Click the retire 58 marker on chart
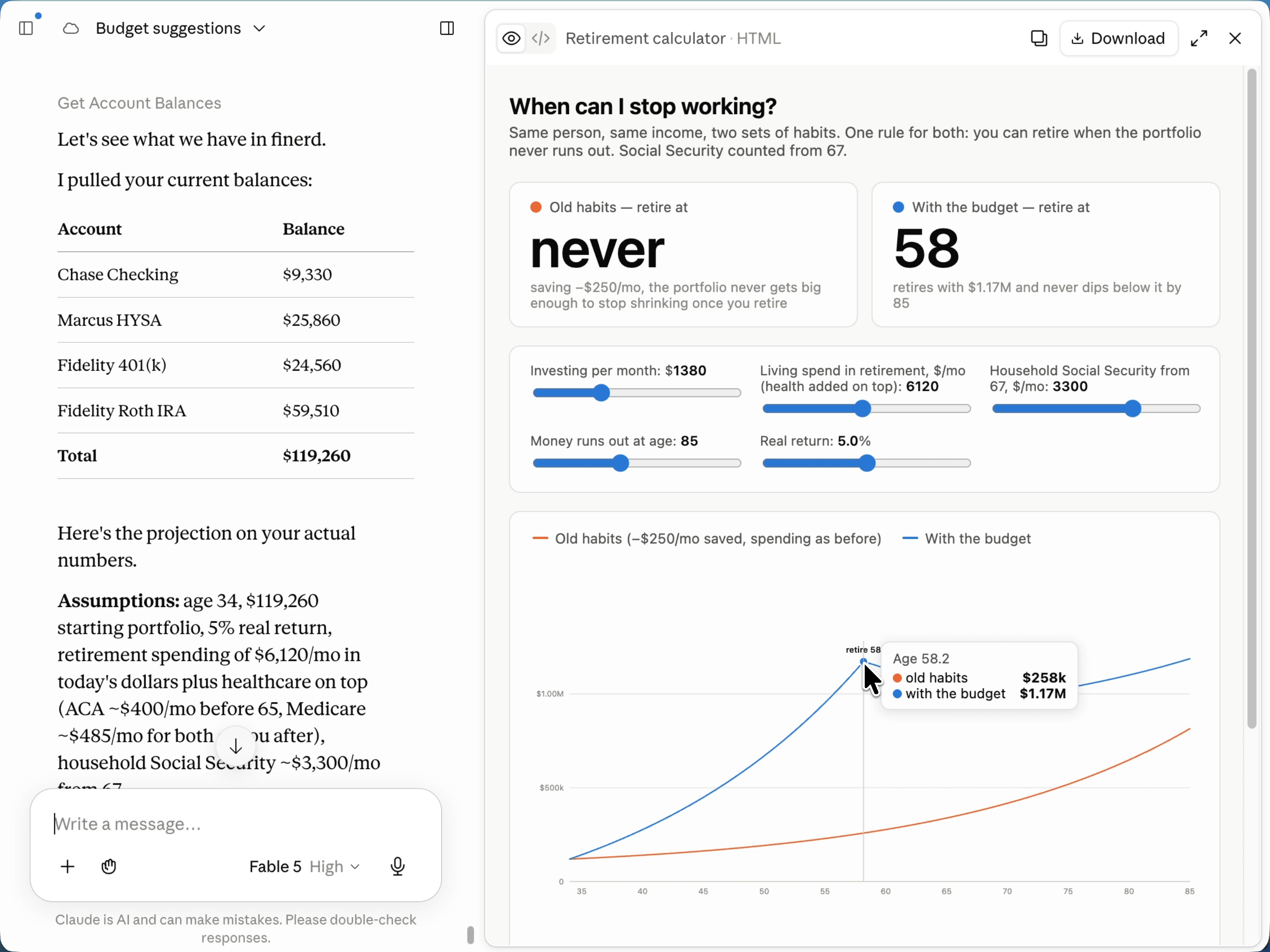The image size is (1270, 952). (x=863, y=661)
